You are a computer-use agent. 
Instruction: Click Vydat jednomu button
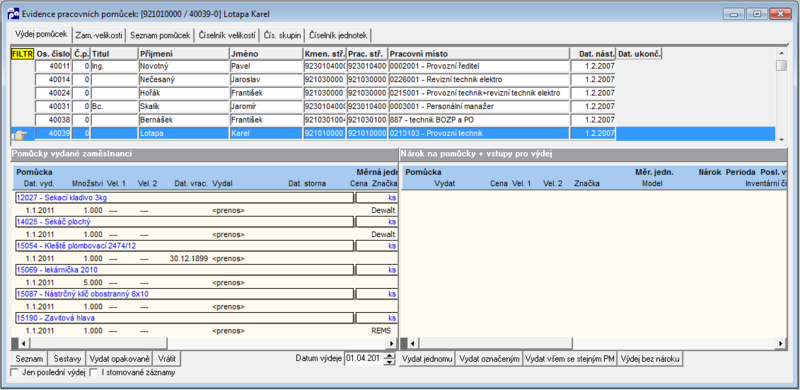point(427,359)
